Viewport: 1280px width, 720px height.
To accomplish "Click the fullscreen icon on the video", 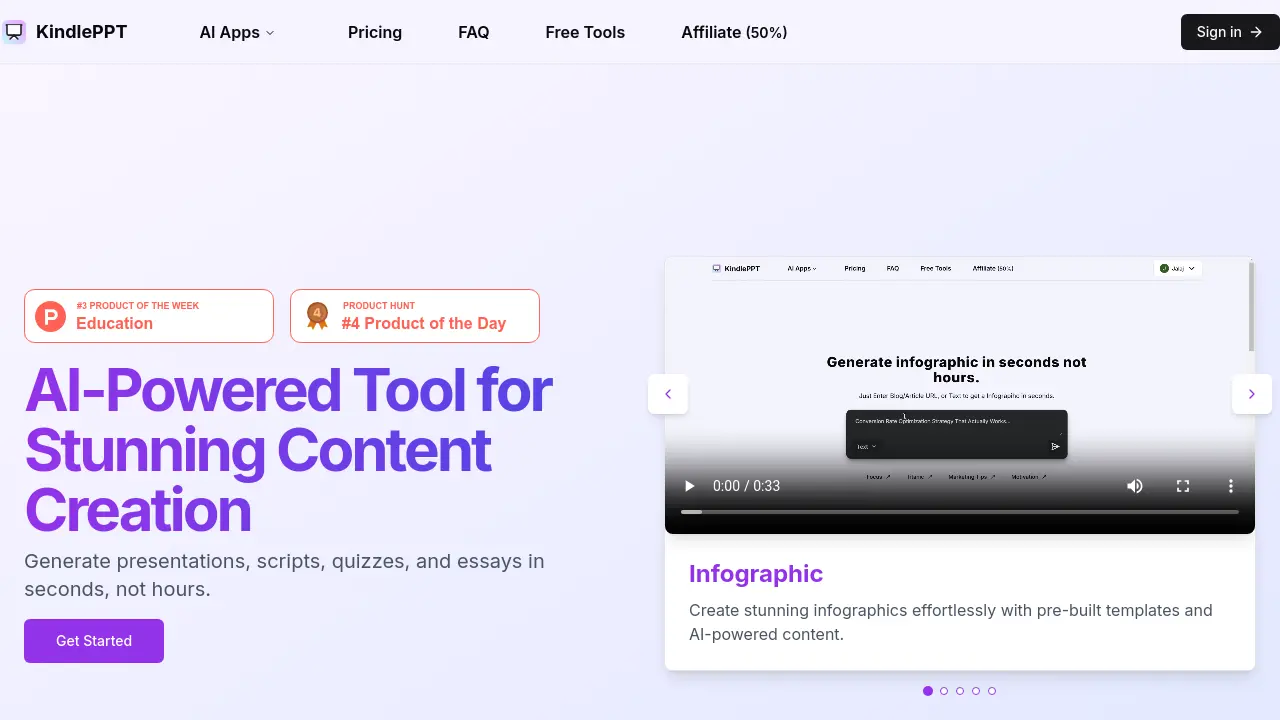I will (1183, 486).
